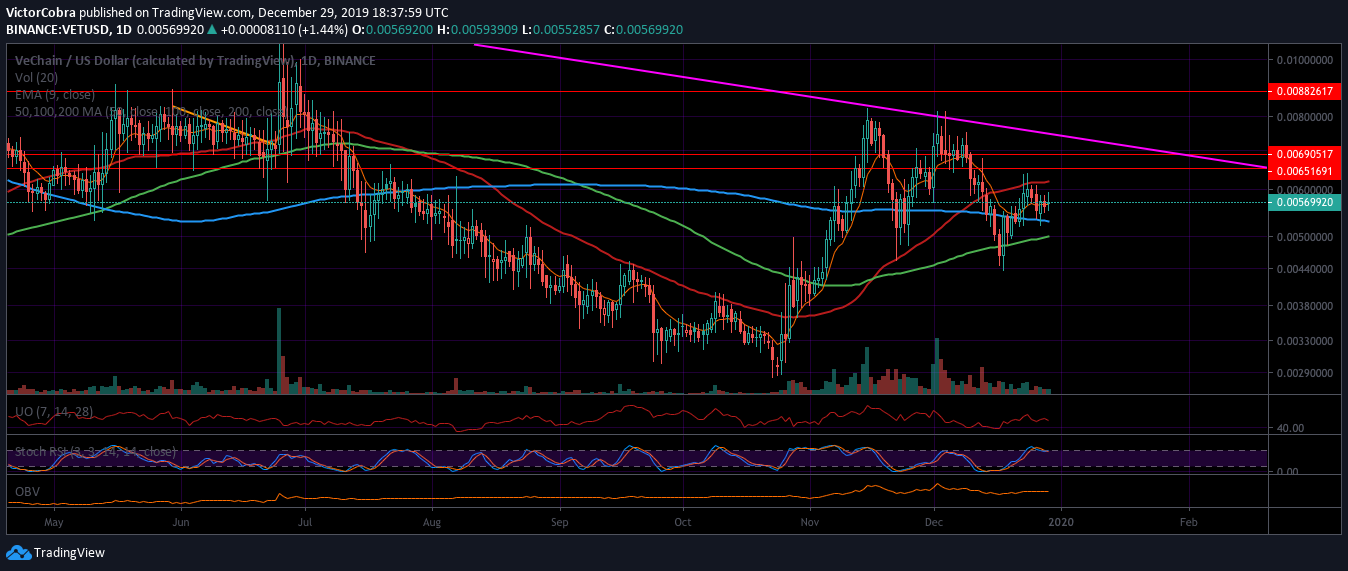This screenshot has width=1348, height=571.
Task: Click the Aug label on time axis
Action: [432, 522]
